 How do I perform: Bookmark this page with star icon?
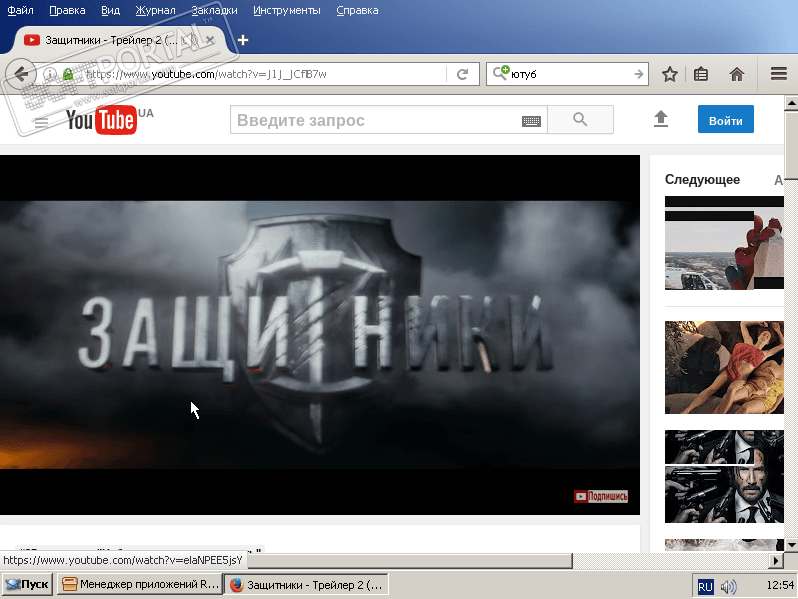tap(670, 74)
